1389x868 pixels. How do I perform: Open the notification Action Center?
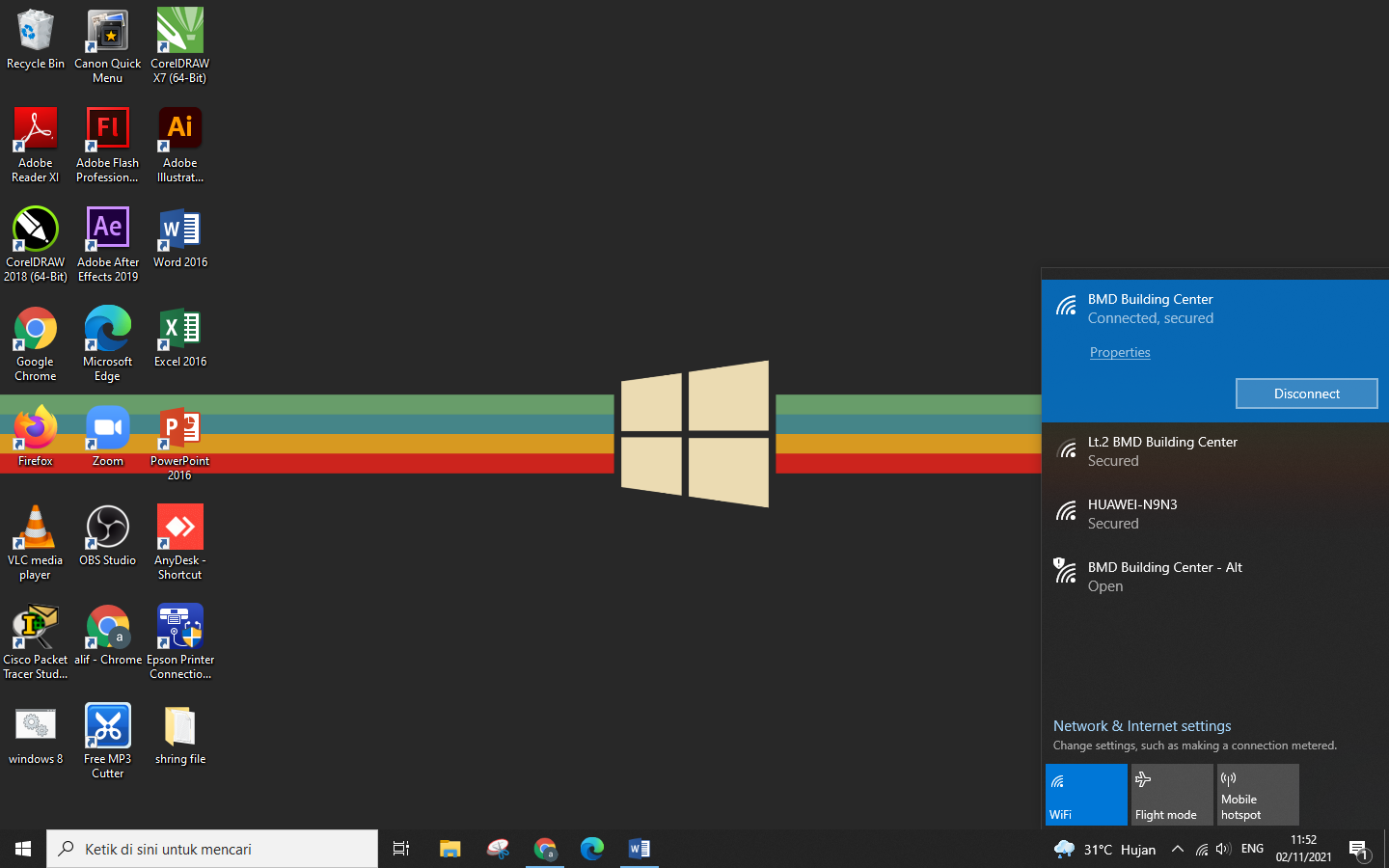(x=1359, y=849)
